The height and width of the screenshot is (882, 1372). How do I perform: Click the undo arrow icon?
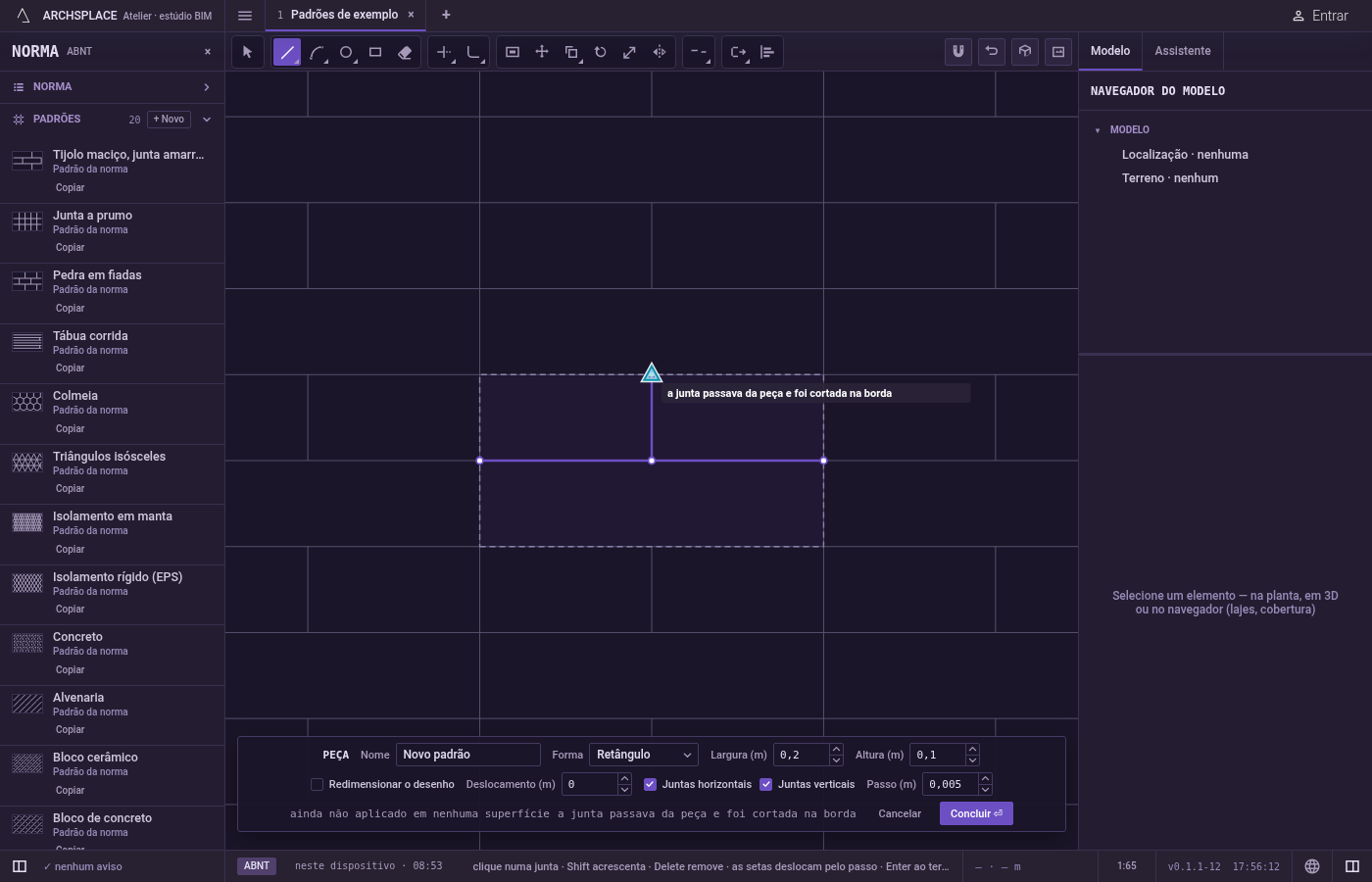pyautogui.click(x=992, y=52)
